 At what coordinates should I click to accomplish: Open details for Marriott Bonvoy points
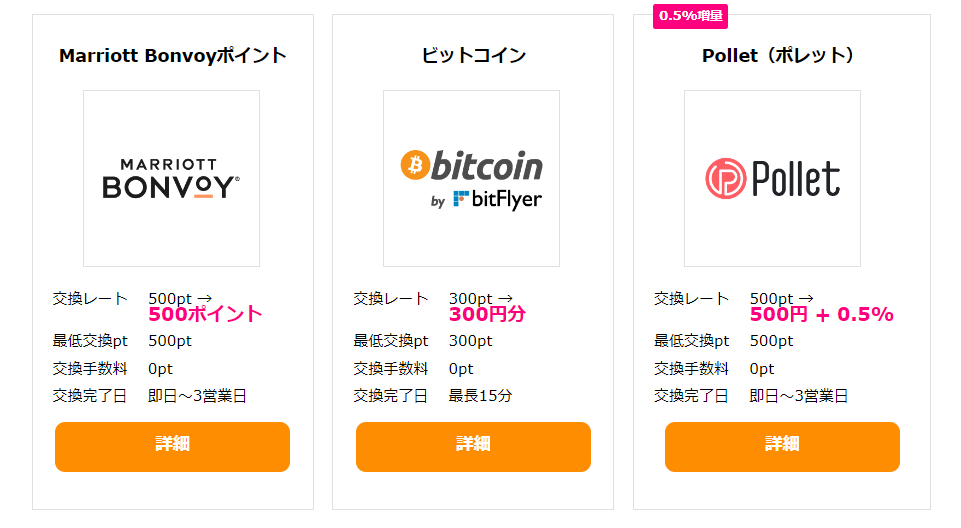[x=172, y=447]
